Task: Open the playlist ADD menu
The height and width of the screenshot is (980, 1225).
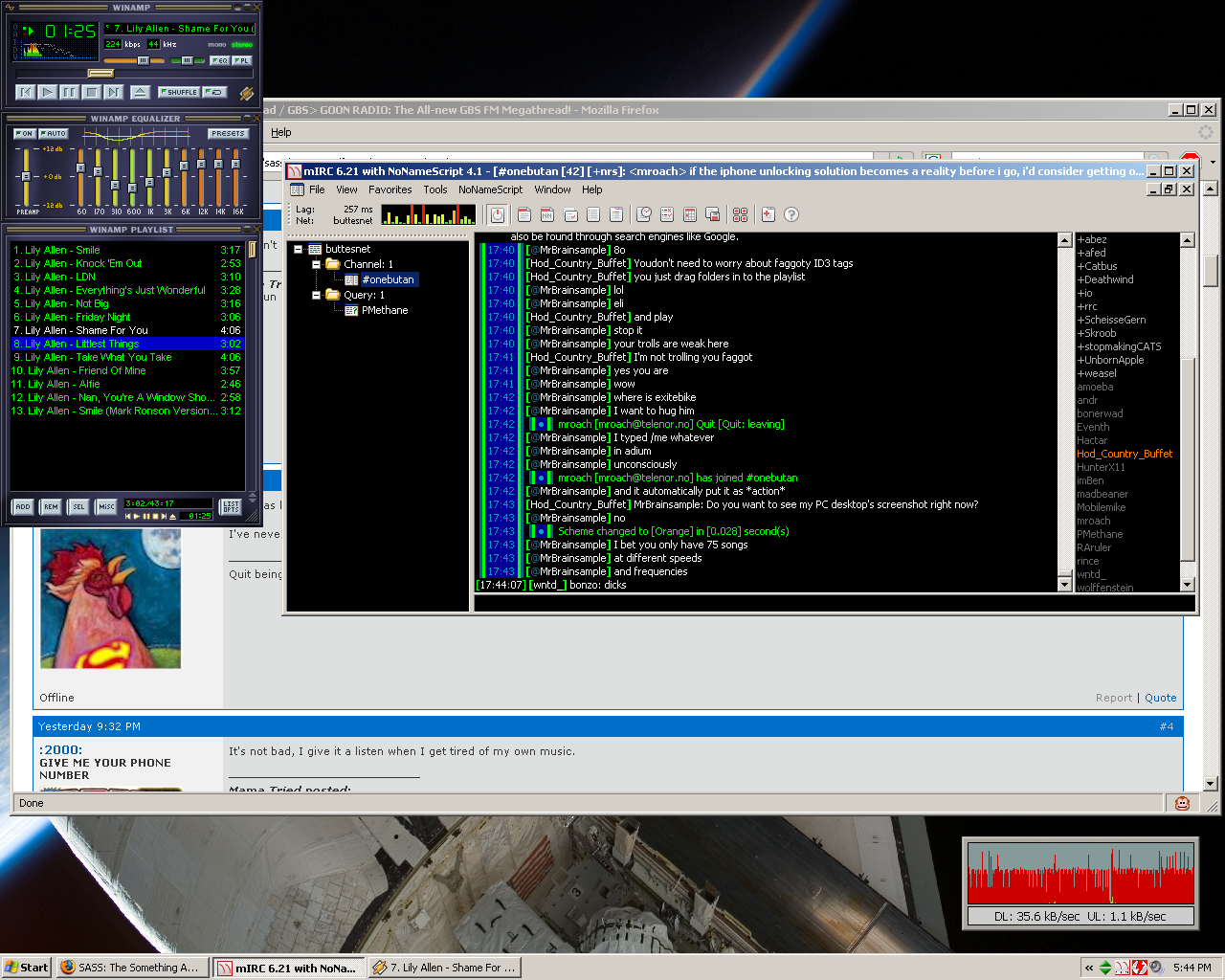Action: (x=23, y=506)
